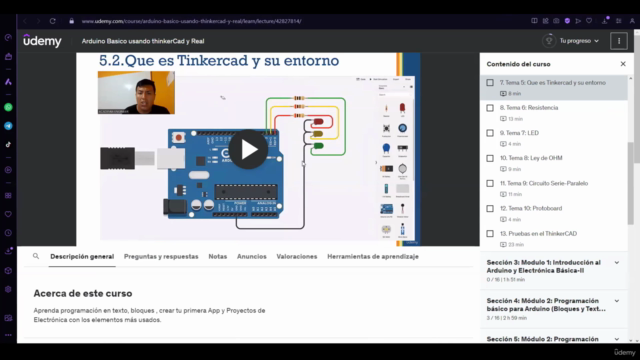Click the split-screen icon in the address bar

(x=534, y=21)
